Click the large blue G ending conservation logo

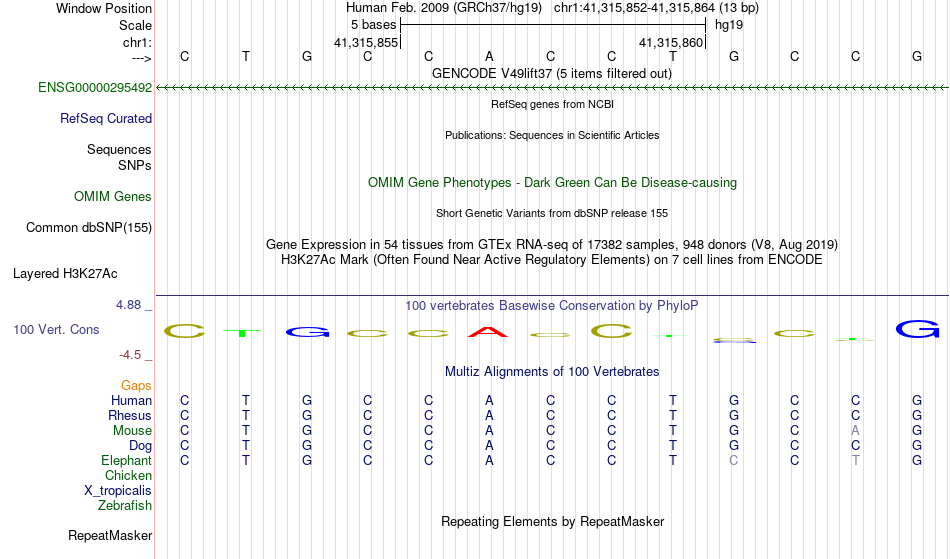(x=917, y=329)
